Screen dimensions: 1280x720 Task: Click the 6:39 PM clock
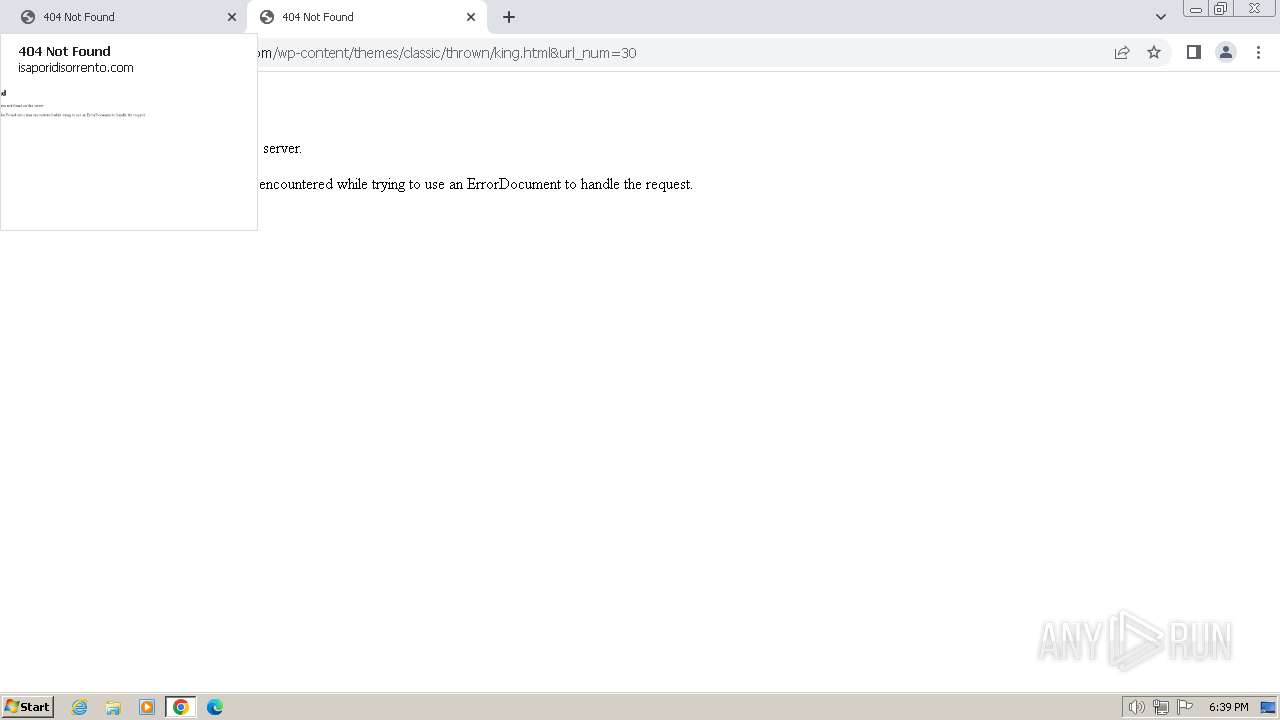click(1229, 707)
